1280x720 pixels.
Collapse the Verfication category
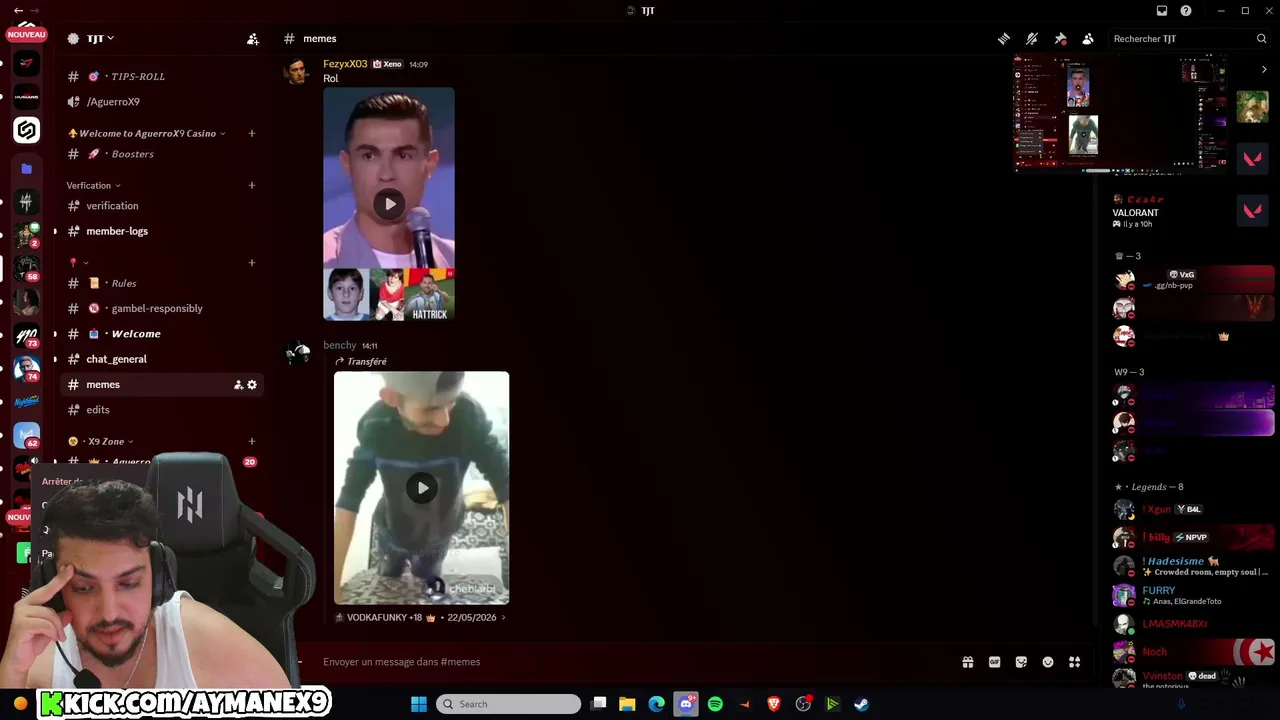coord(93,185)
